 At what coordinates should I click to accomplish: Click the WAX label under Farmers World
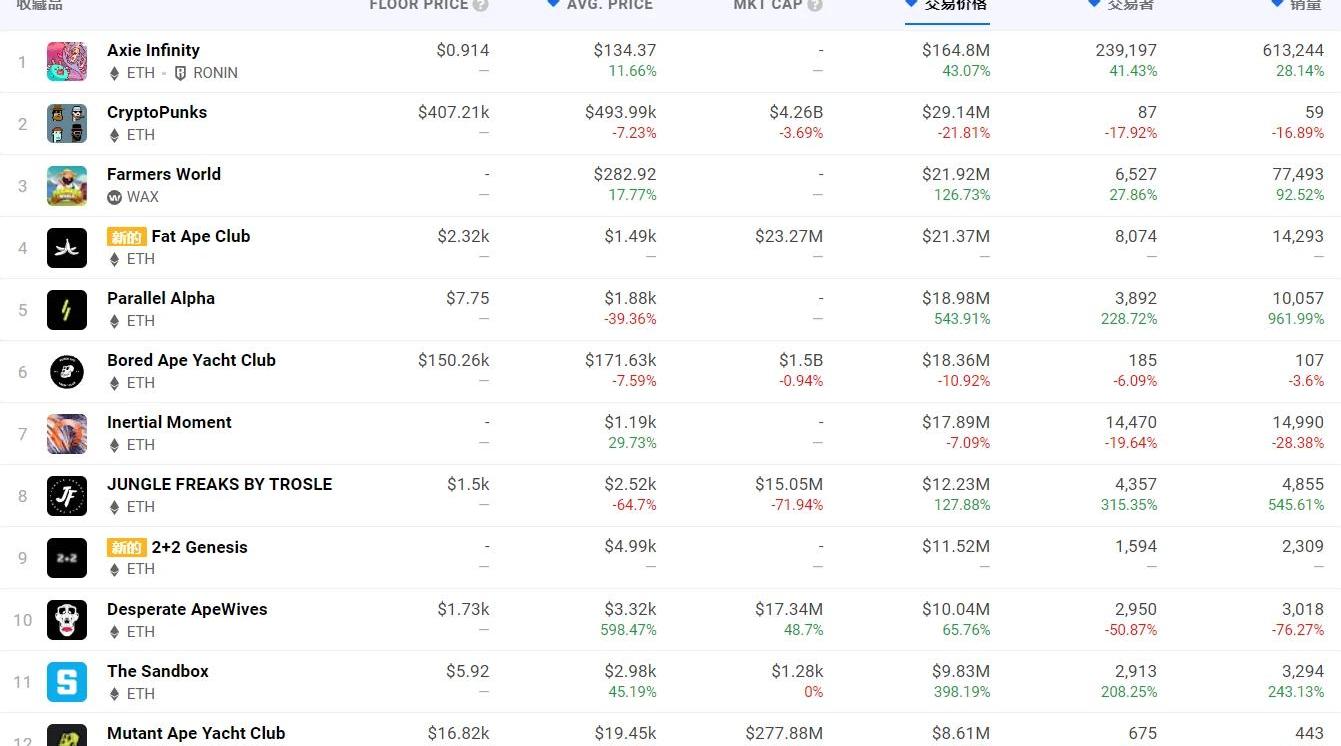143,197
